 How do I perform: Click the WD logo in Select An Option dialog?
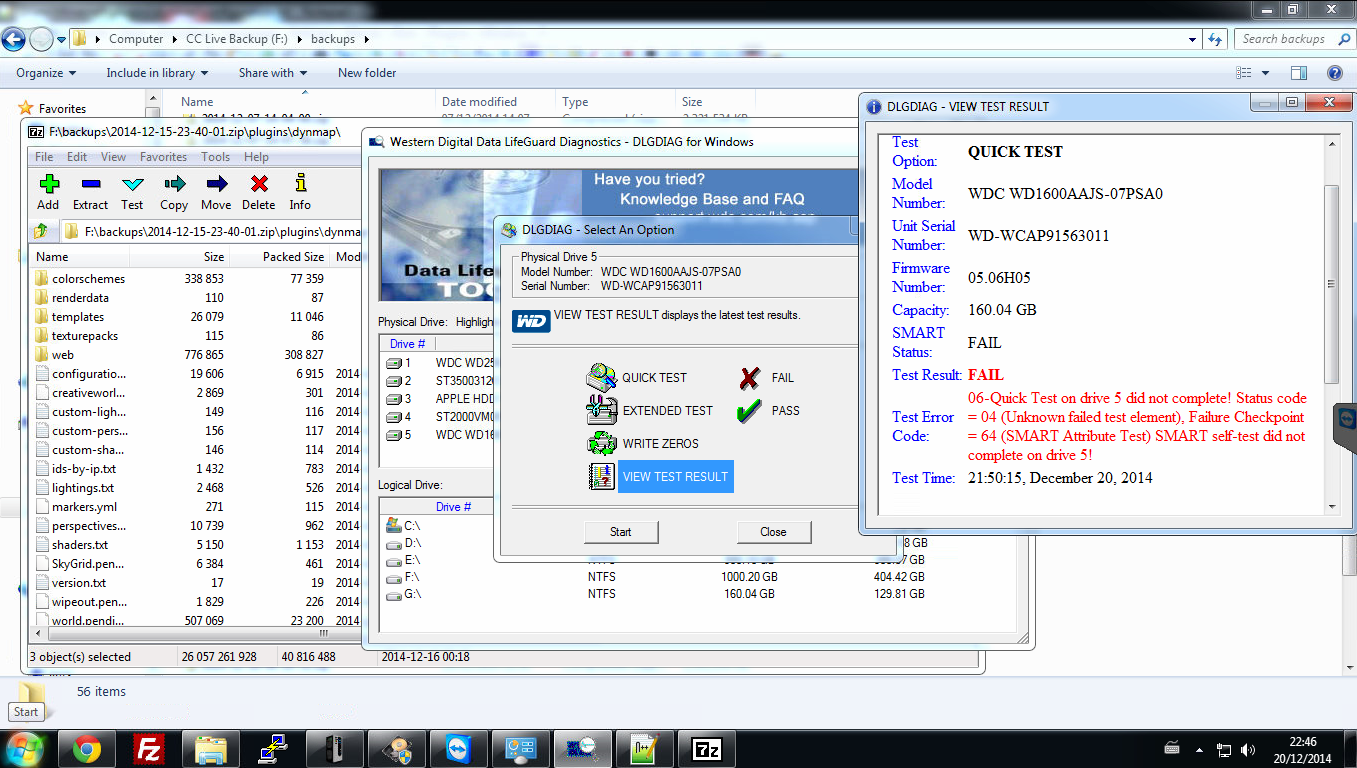pyautogui.click(x=531, y=321)
